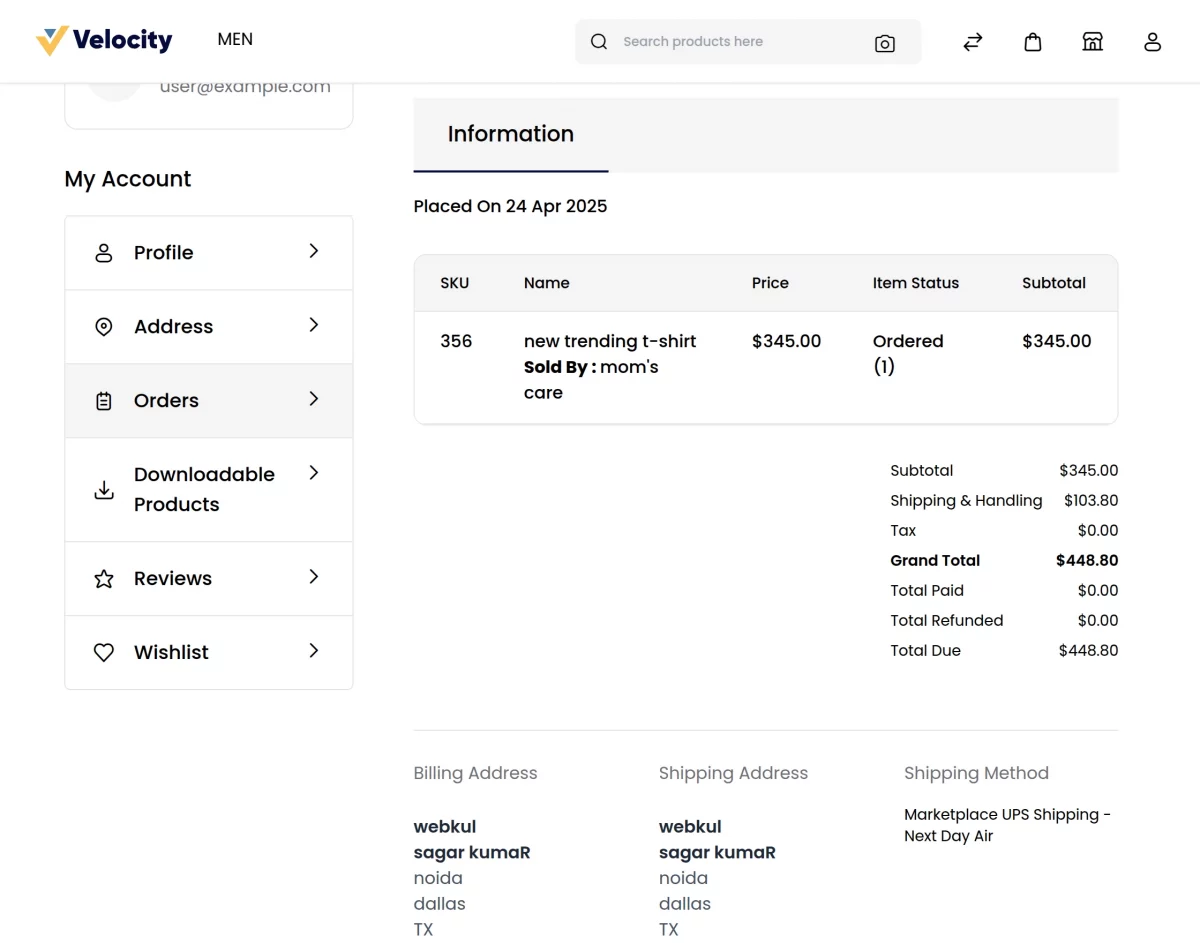
Task: Click the user@example.com account email
Action: tap(245, 86)
